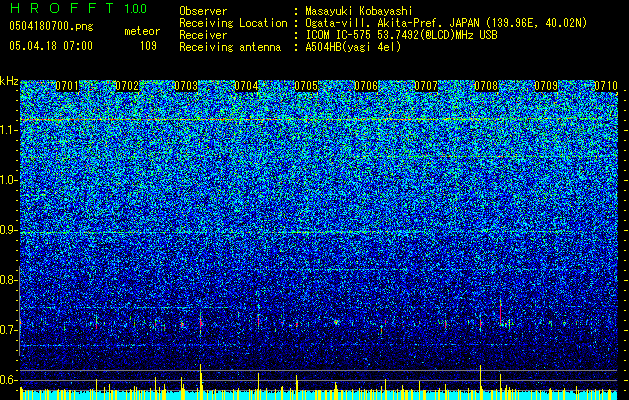This screenshot has width=629, height=400.
Task: Click the 0702 time marker
Action: [127, 86]
